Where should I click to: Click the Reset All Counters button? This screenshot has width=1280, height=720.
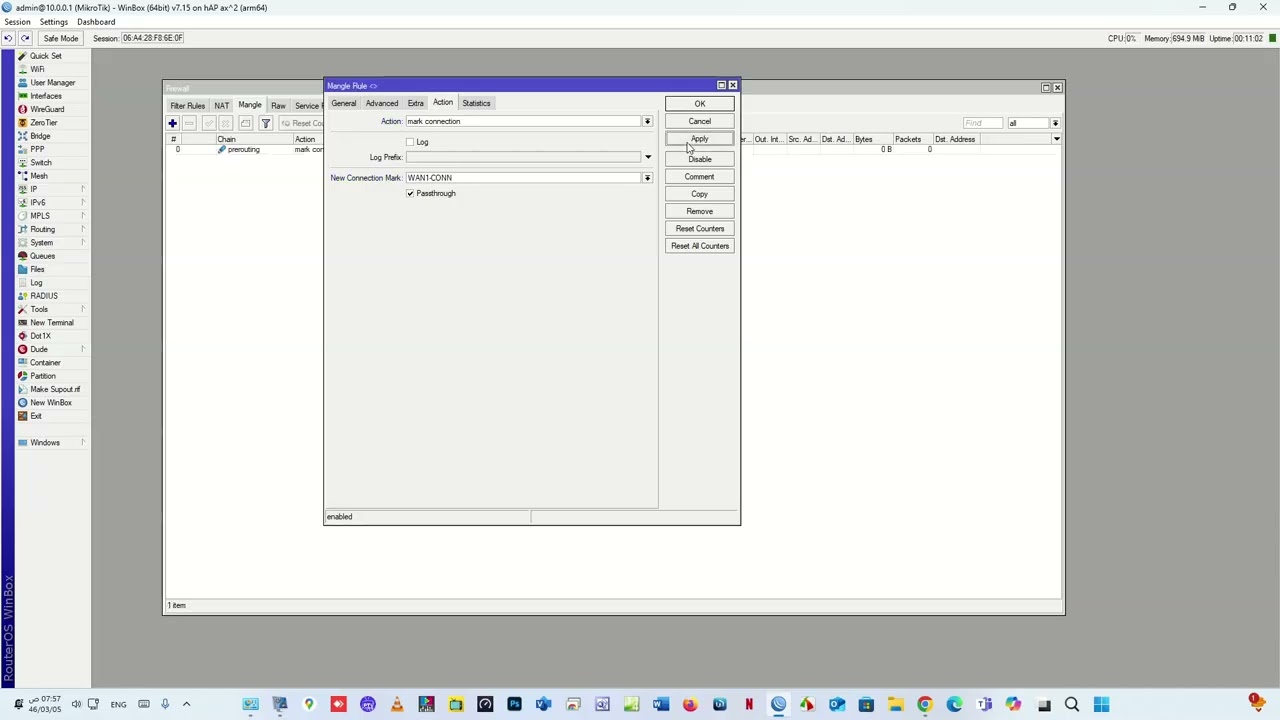pyautogui.click(x=700, y=246)
